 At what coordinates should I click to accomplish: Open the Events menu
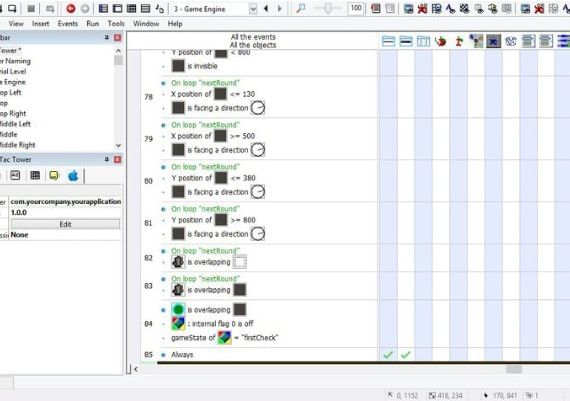68,24
